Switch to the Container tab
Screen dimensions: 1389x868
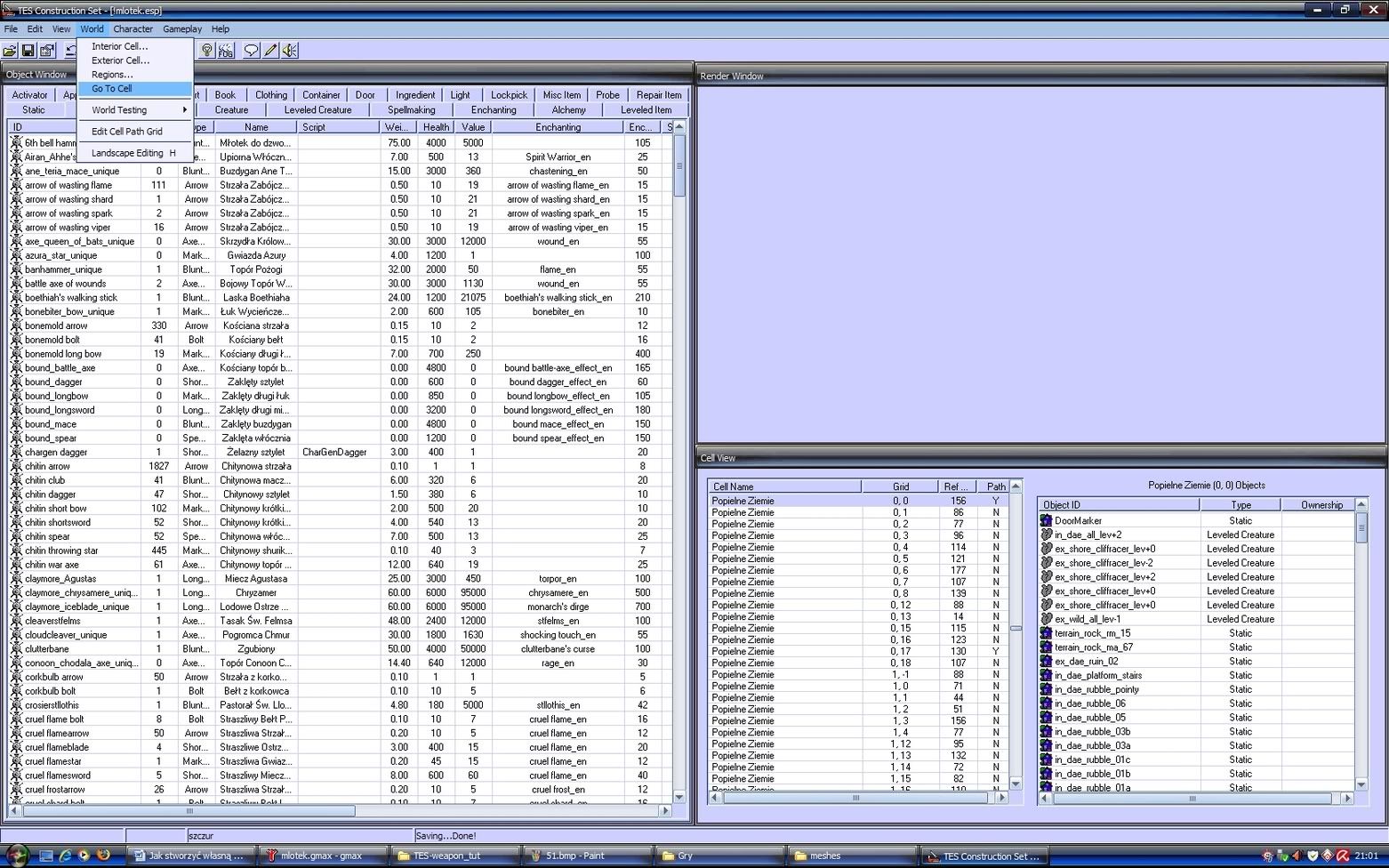321,95
